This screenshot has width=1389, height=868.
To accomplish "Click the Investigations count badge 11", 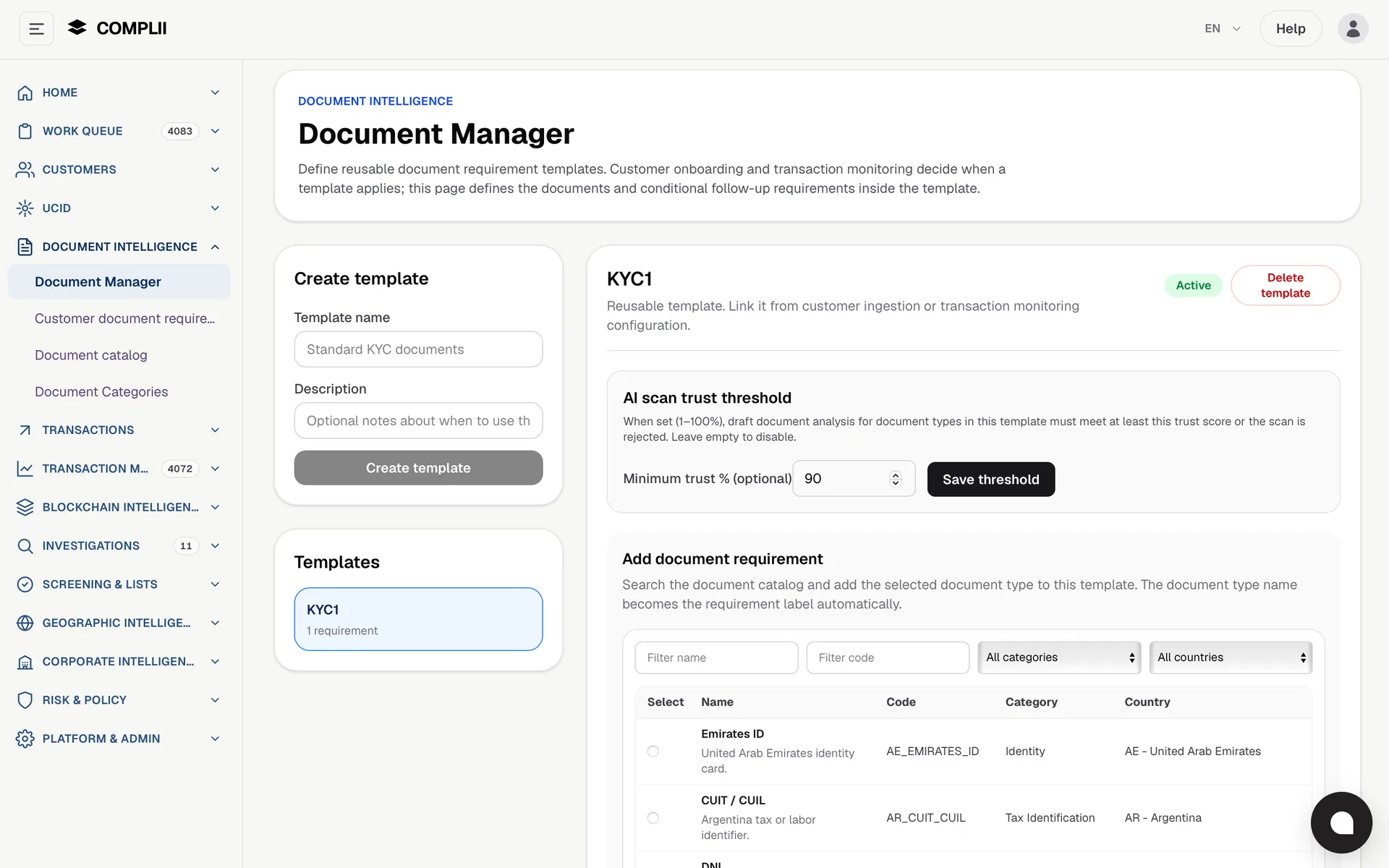I will pos(186,545).
